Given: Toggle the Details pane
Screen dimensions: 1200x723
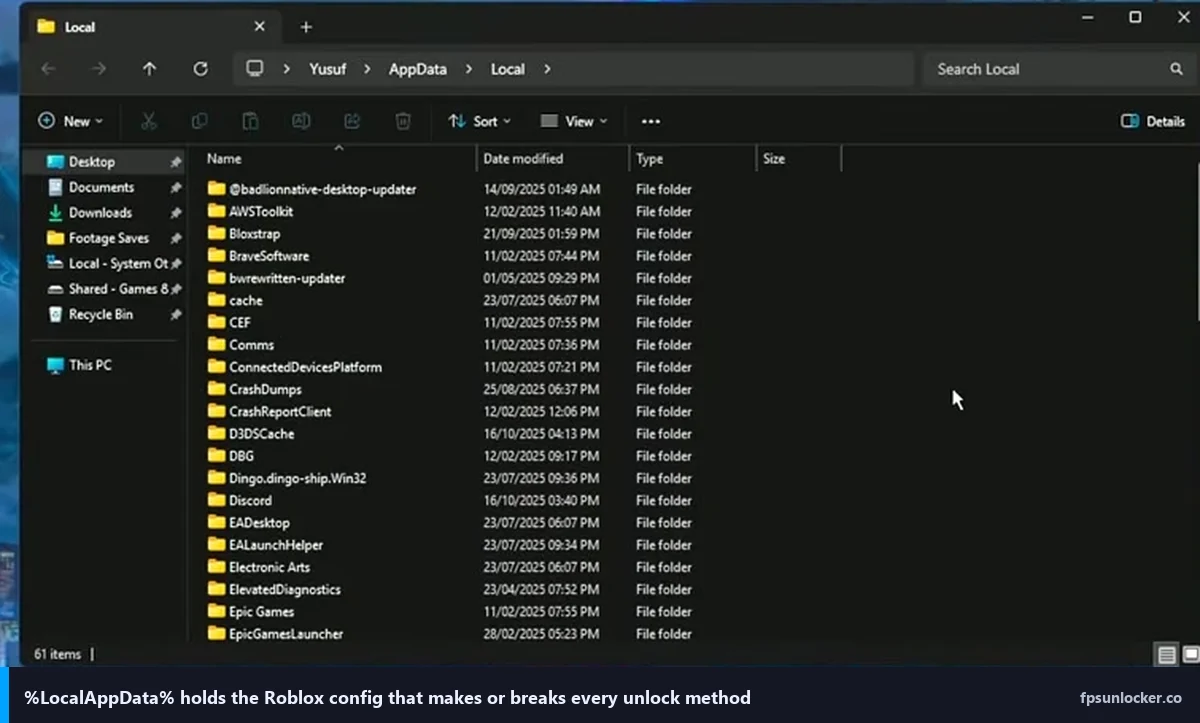Looking at the screenshot, I should pyautogui.click(x=1153, y=121).
